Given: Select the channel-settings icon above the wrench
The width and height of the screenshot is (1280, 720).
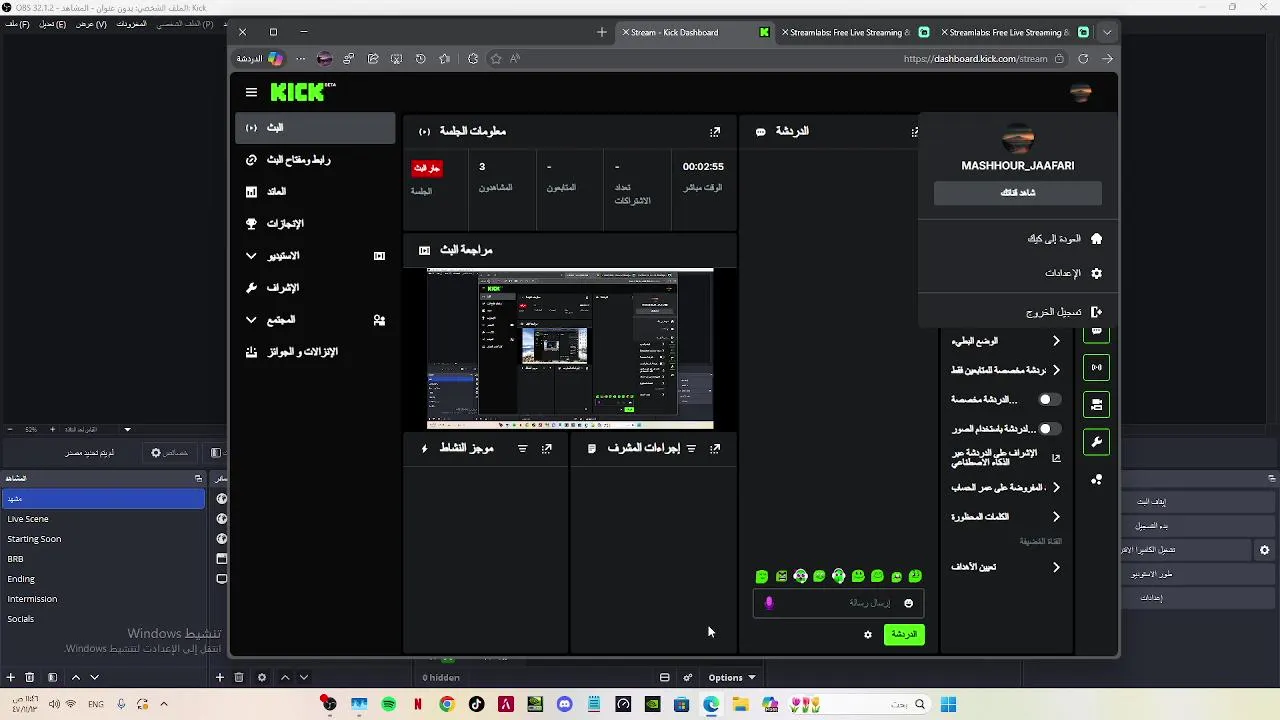Looking at the screenshot, I should (x=1097, y=404).
